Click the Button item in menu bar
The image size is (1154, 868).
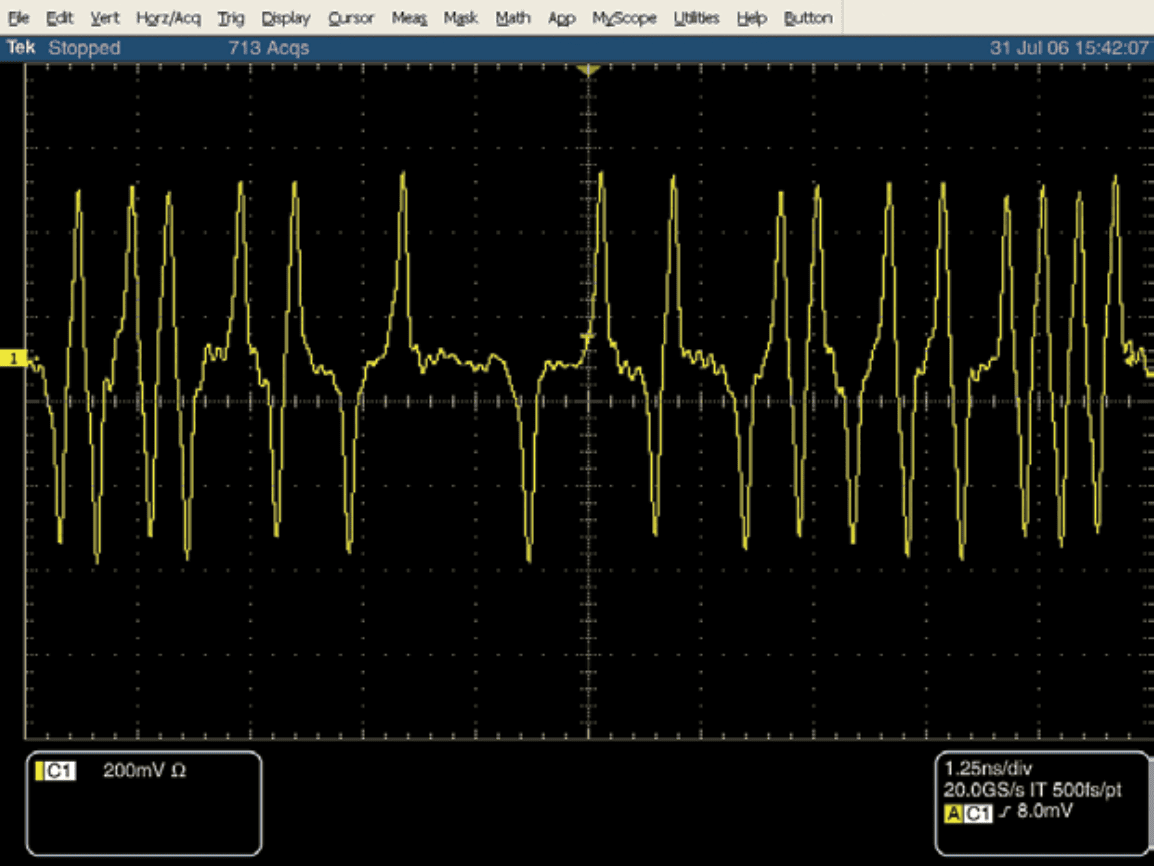click(807, 18)
